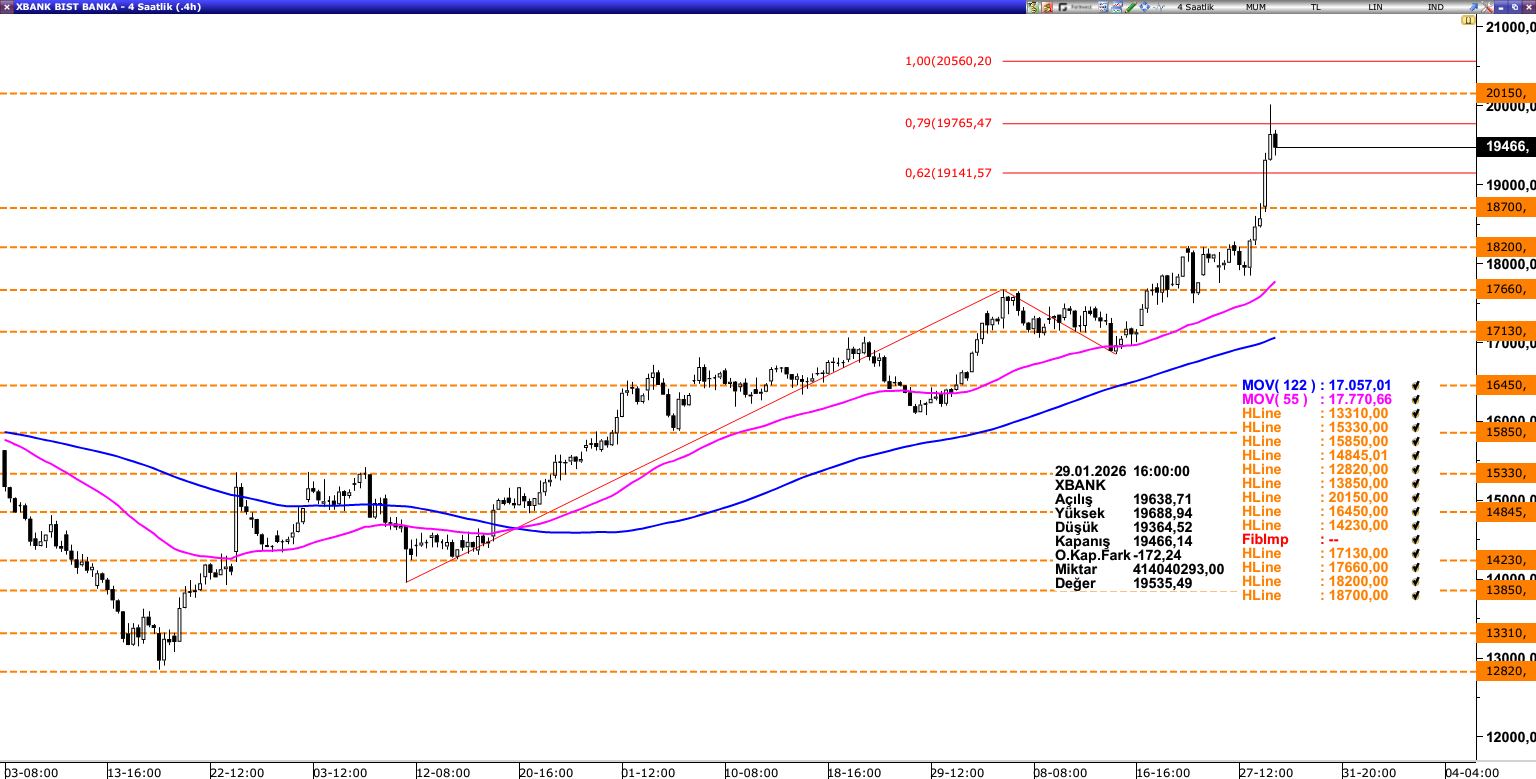1536x779 pixels.
Task: Open the MUM chart type selector
Action: pyautogui.click(x=1256, y=7)
